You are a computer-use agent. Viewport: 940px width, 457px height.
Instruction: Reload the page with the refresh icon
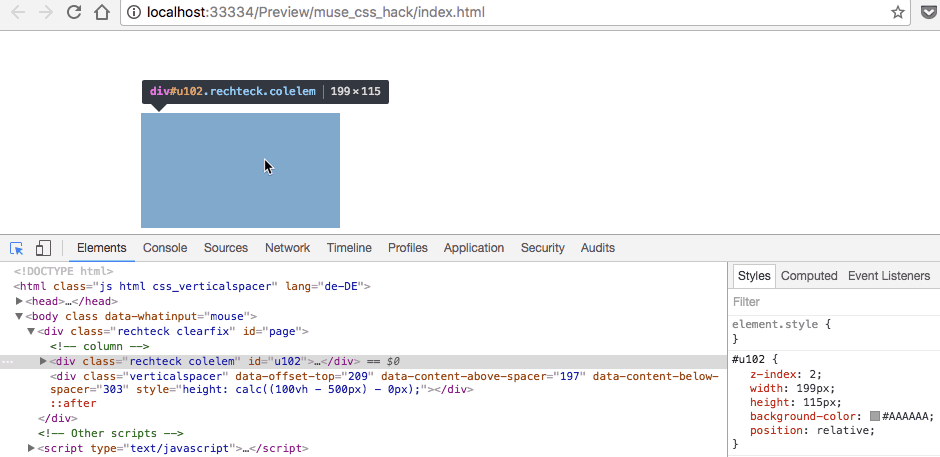pyautogui.click(x=74, y=12)
